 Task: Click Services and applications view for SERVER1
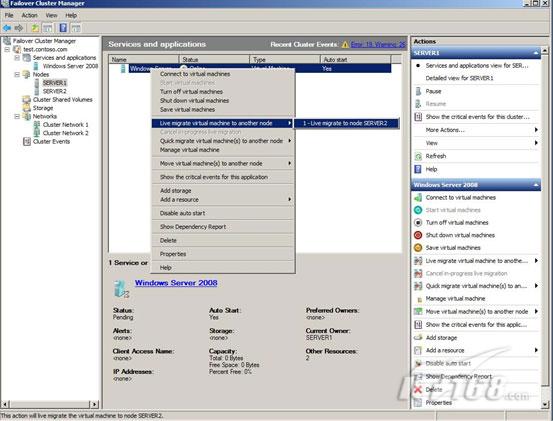[x=477, y=66]
